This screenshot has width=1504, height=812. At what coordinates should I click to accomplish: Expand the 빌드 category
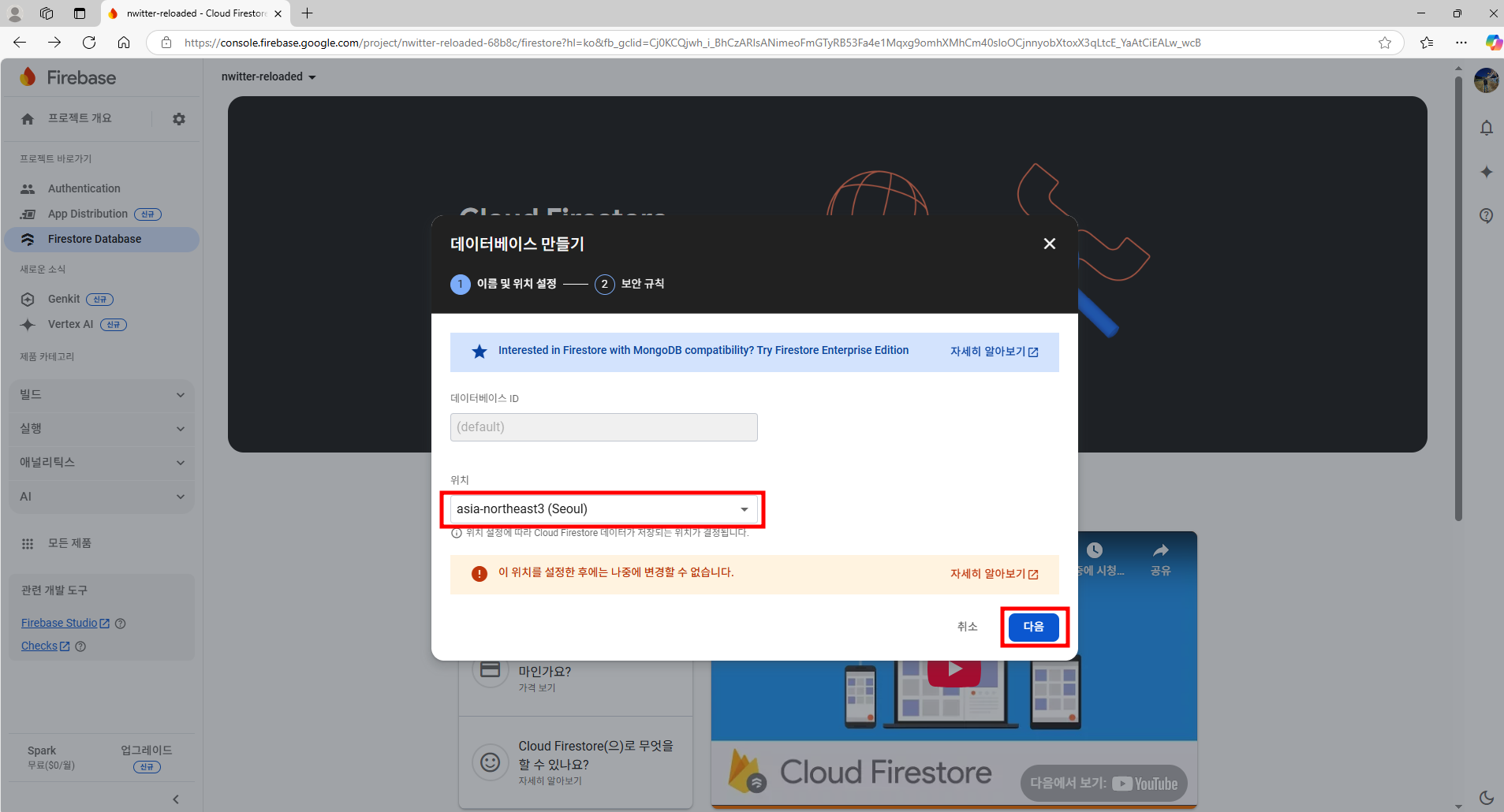tap(102, 395)
